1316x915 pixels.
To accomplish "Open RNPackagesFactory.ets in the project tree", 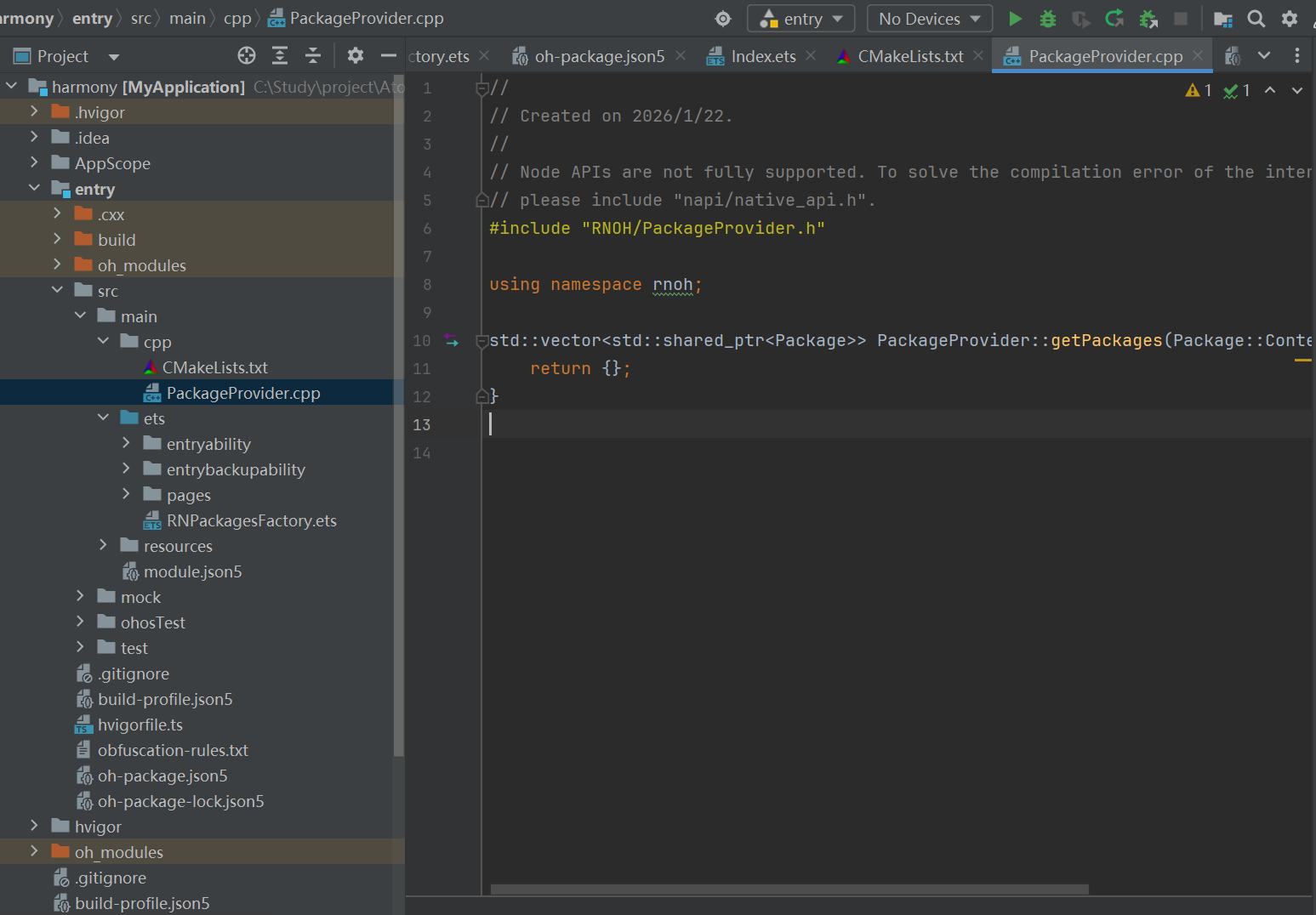I will pyautogui.click(x=251, y=520).
